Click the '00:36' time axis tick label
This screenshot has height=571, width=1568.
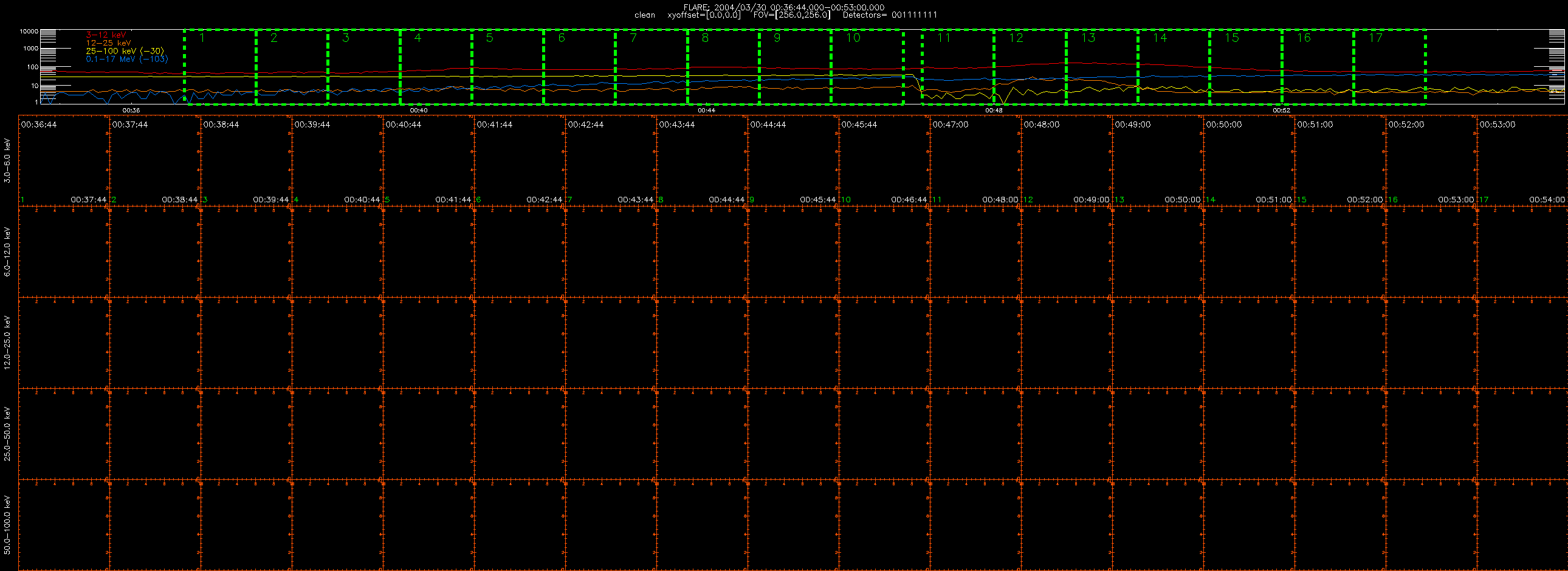point(131,110)
